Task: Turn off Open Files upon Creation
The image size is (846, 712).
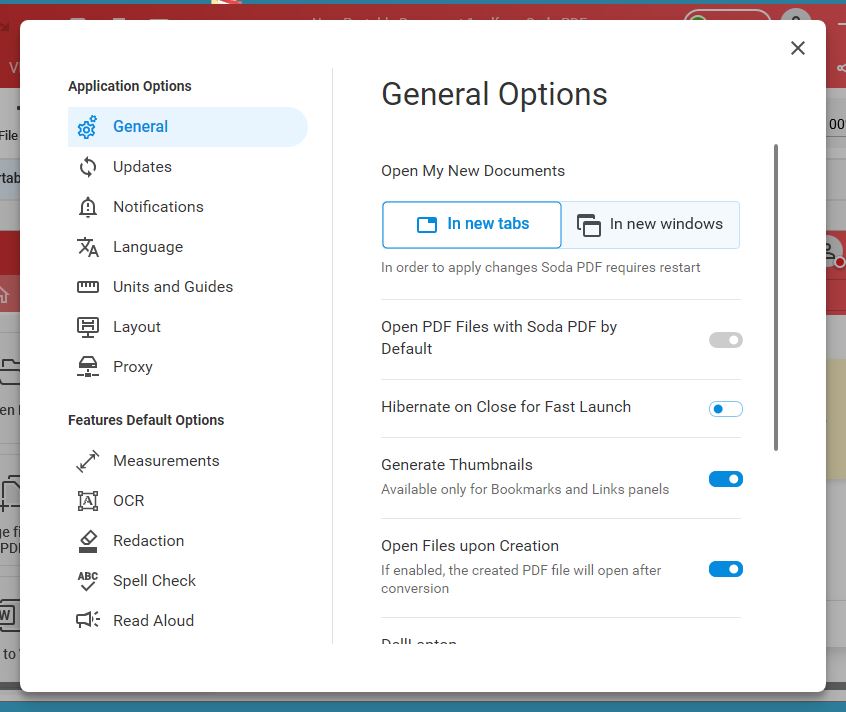Action: click(x=726, y=569)
